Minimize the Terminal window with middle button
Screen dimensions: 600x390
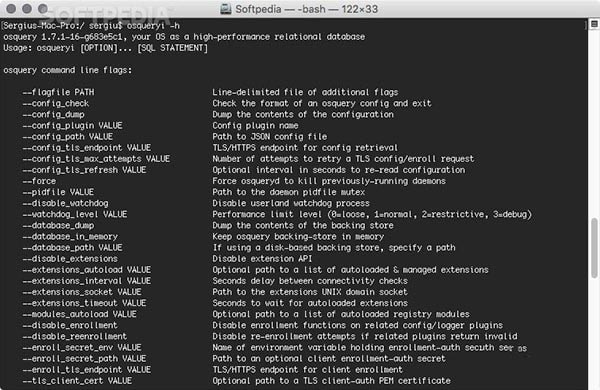[27, 8]
